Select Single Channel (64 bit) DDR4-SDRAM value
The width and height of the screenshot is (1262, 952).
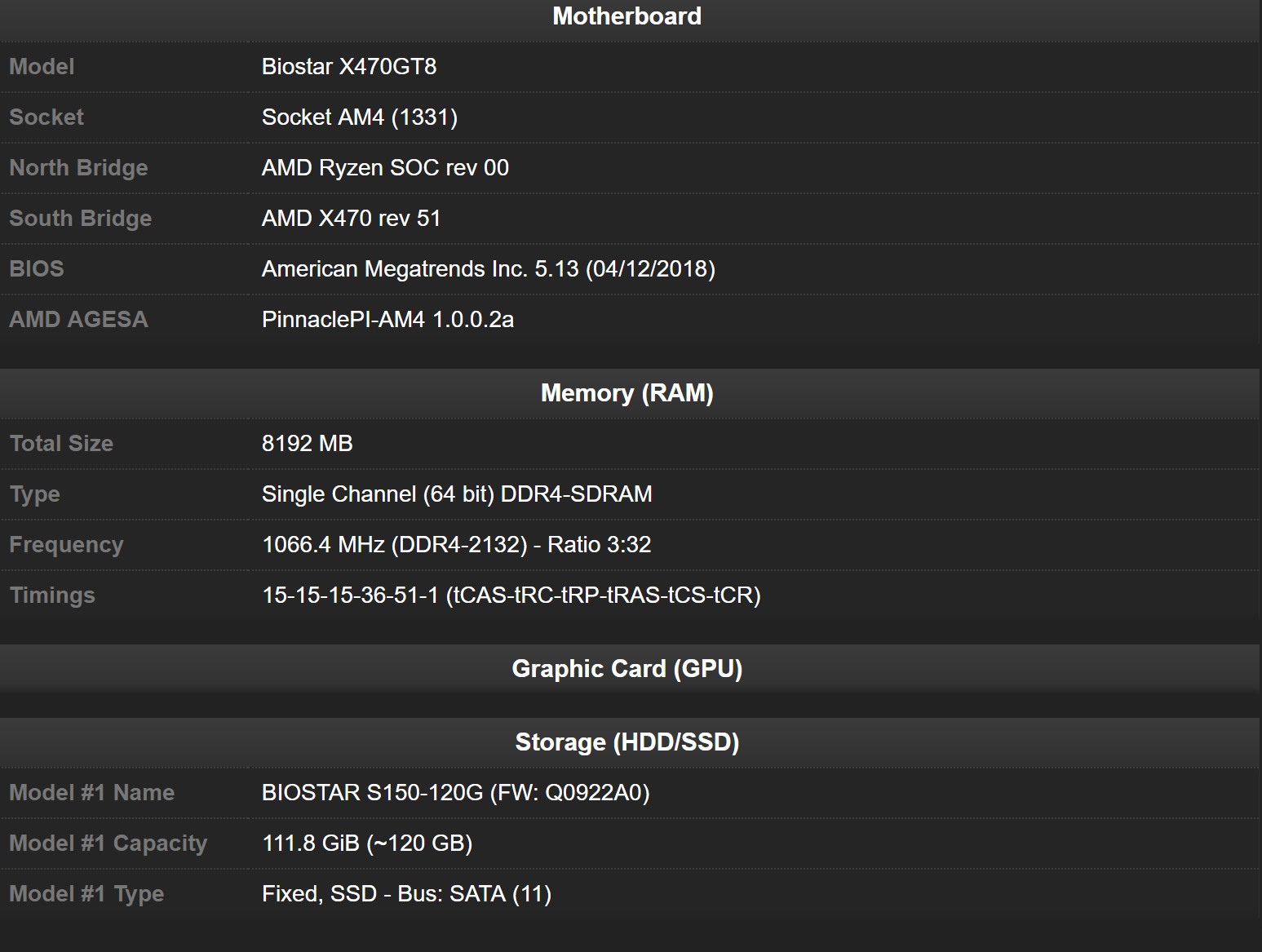(457, 494)
